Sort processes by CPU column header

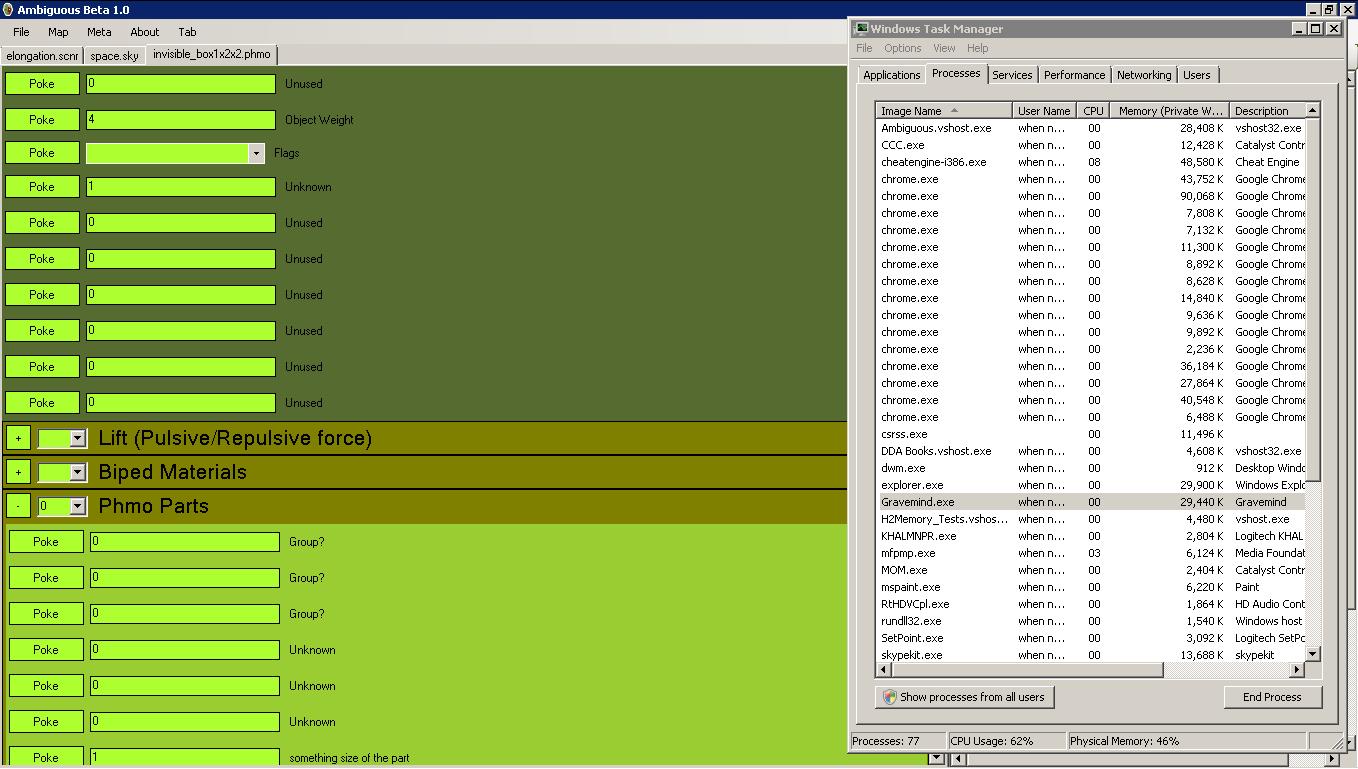tap(1093, 111)
